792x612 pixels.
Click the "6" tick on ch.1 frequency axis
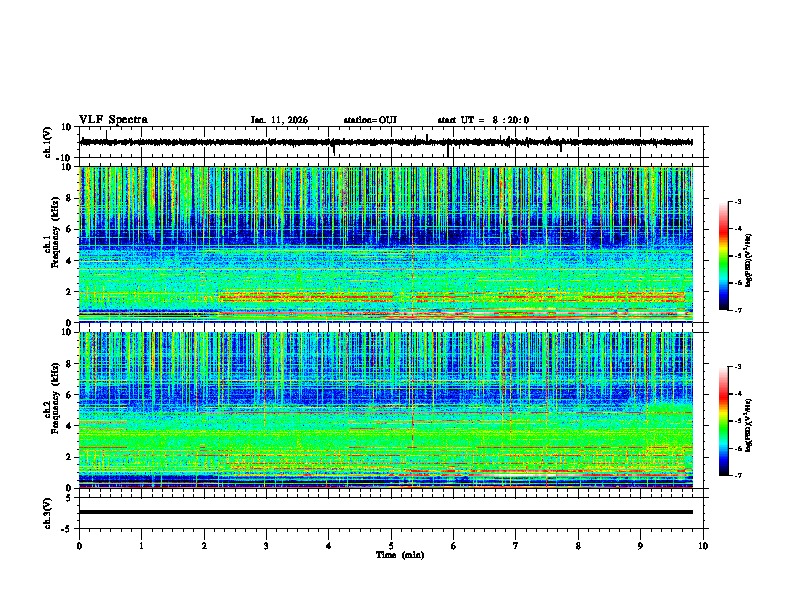click(69, 229)
